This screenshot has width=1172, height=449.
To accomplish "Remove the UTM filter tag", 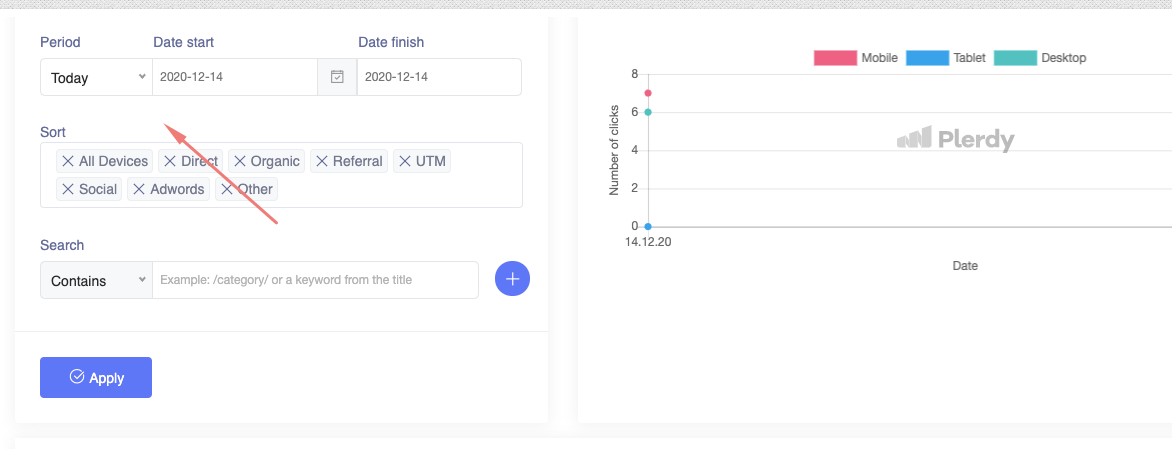I will pos(405,161).
